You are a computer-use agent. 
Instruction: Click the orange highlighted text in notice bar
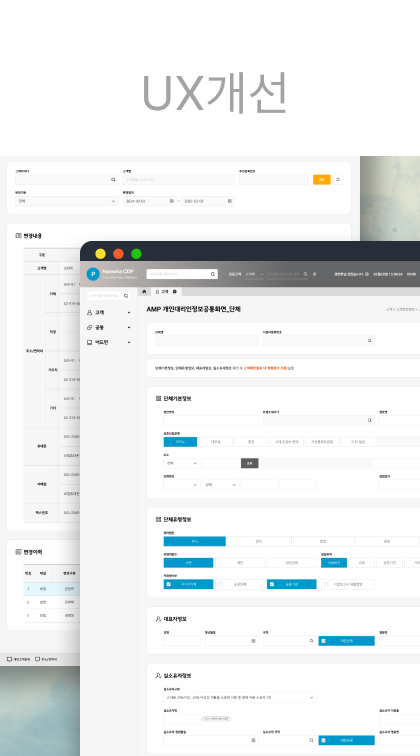point(265,368)
